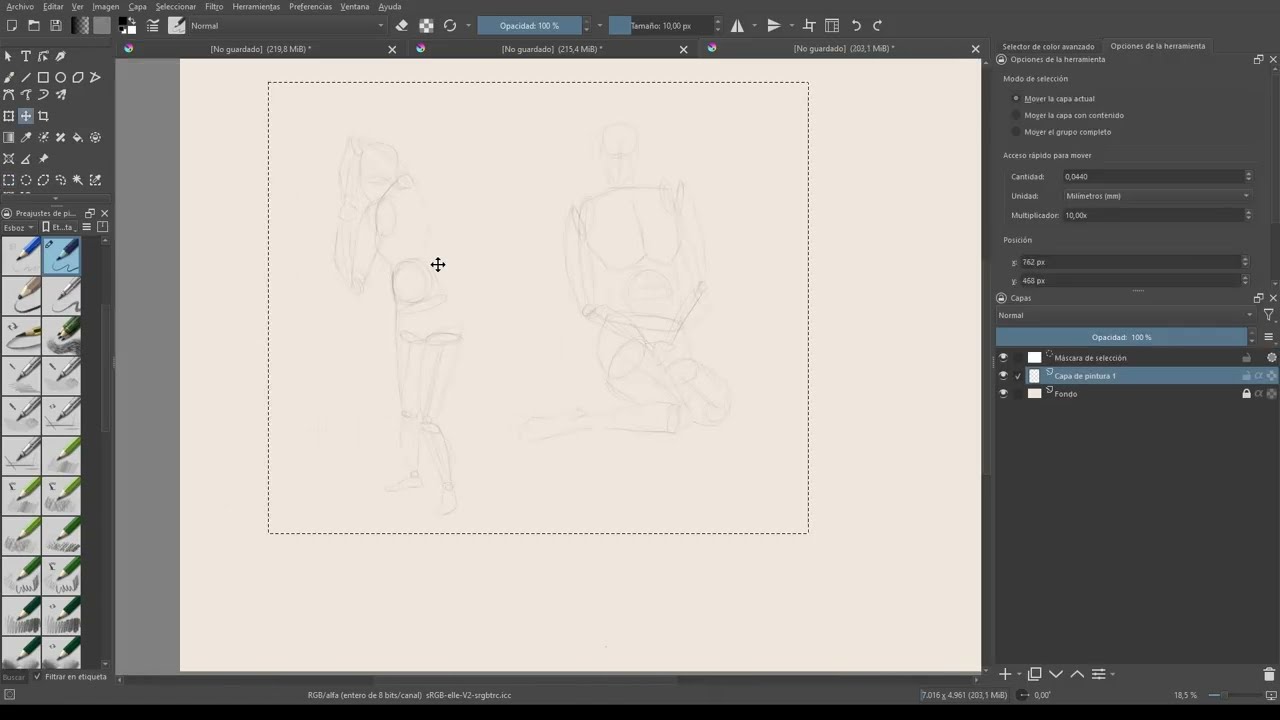The width and height of the screenshot is (1280, 720).
Task: Select the Move tool in toolbox
Action: (26, 116)
